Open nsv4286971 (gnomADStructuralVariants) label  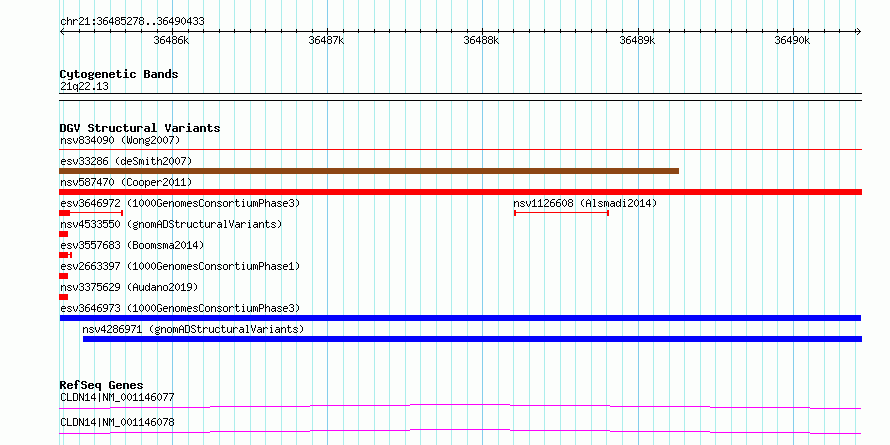(x=193, y=329)
